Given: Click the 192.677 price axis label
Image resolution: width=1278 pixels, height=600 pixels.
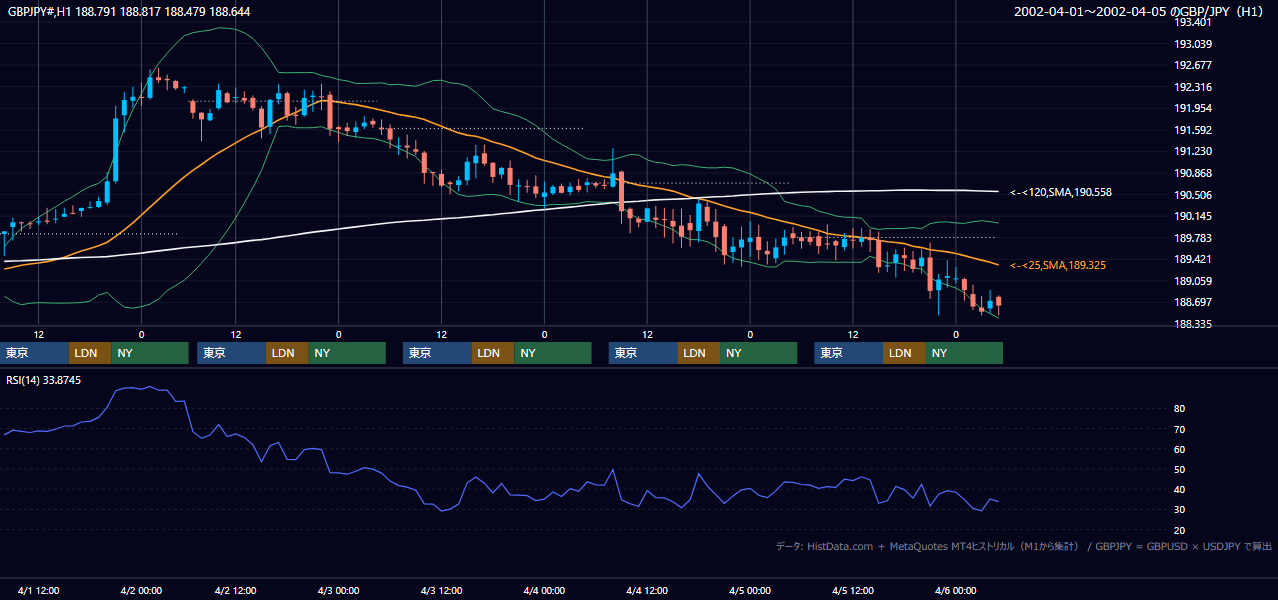Looking at the screenshot, I should coord(1193,66).
